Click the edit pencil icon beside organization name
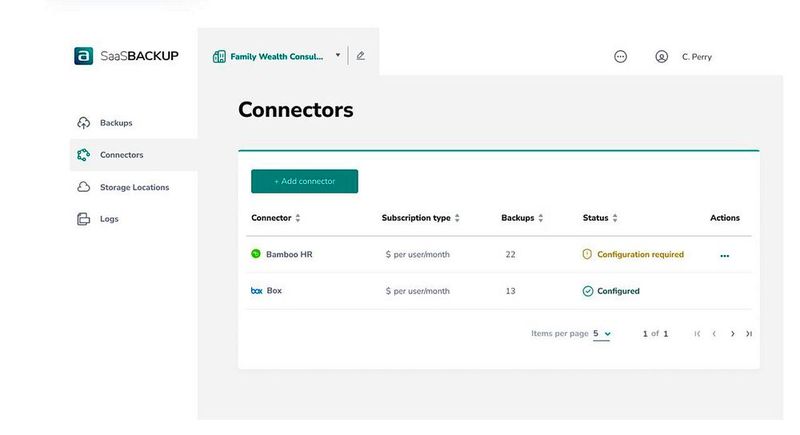Screen dimensions: 800x435 pos(361,56)
